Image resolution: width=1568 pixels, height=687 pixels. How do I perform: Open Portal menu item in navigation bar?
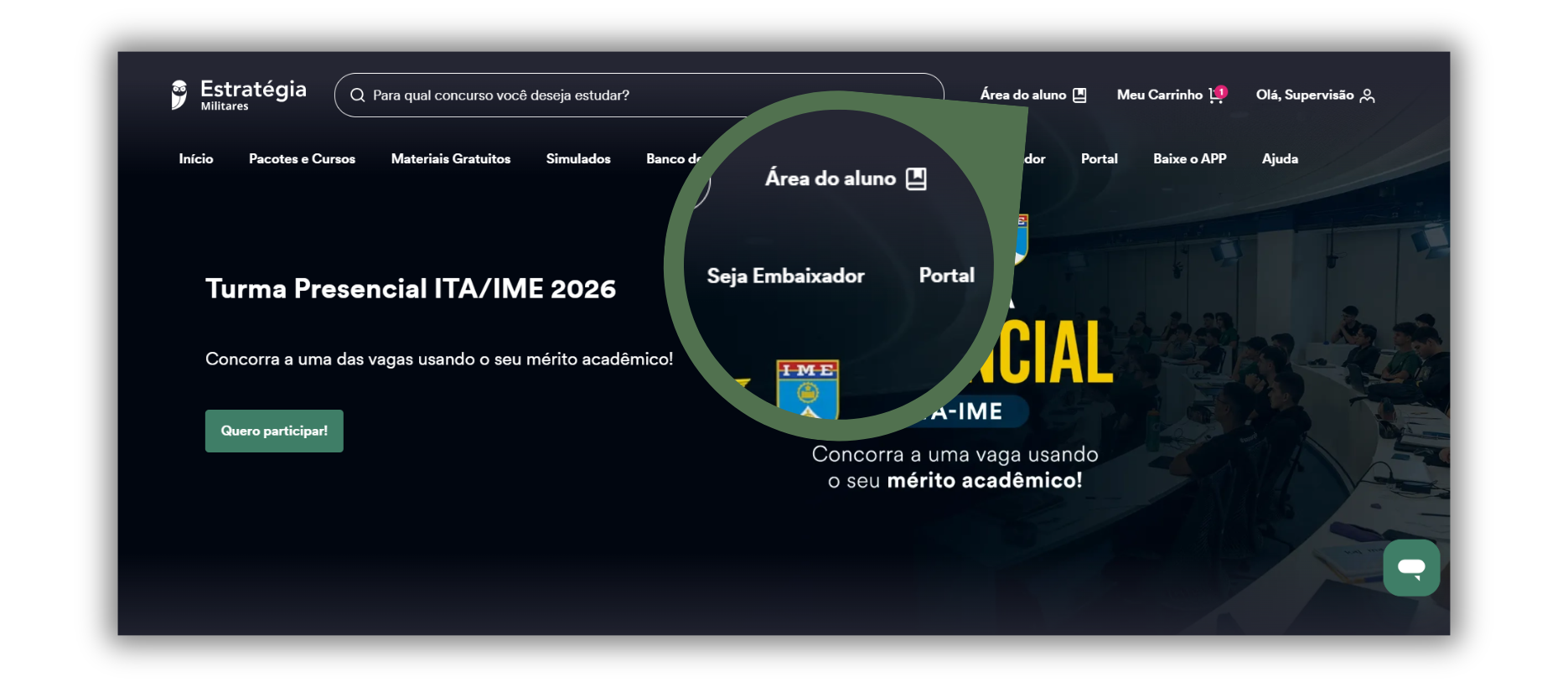coord(1099,159)
